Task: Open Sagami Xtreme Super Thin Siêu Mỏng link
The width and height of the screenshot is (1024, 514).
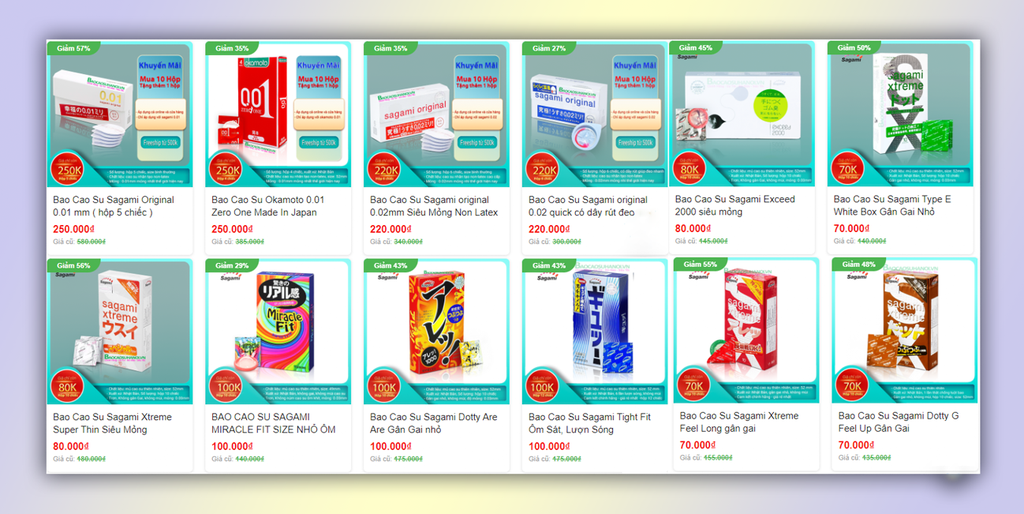Action: point(112,423)
